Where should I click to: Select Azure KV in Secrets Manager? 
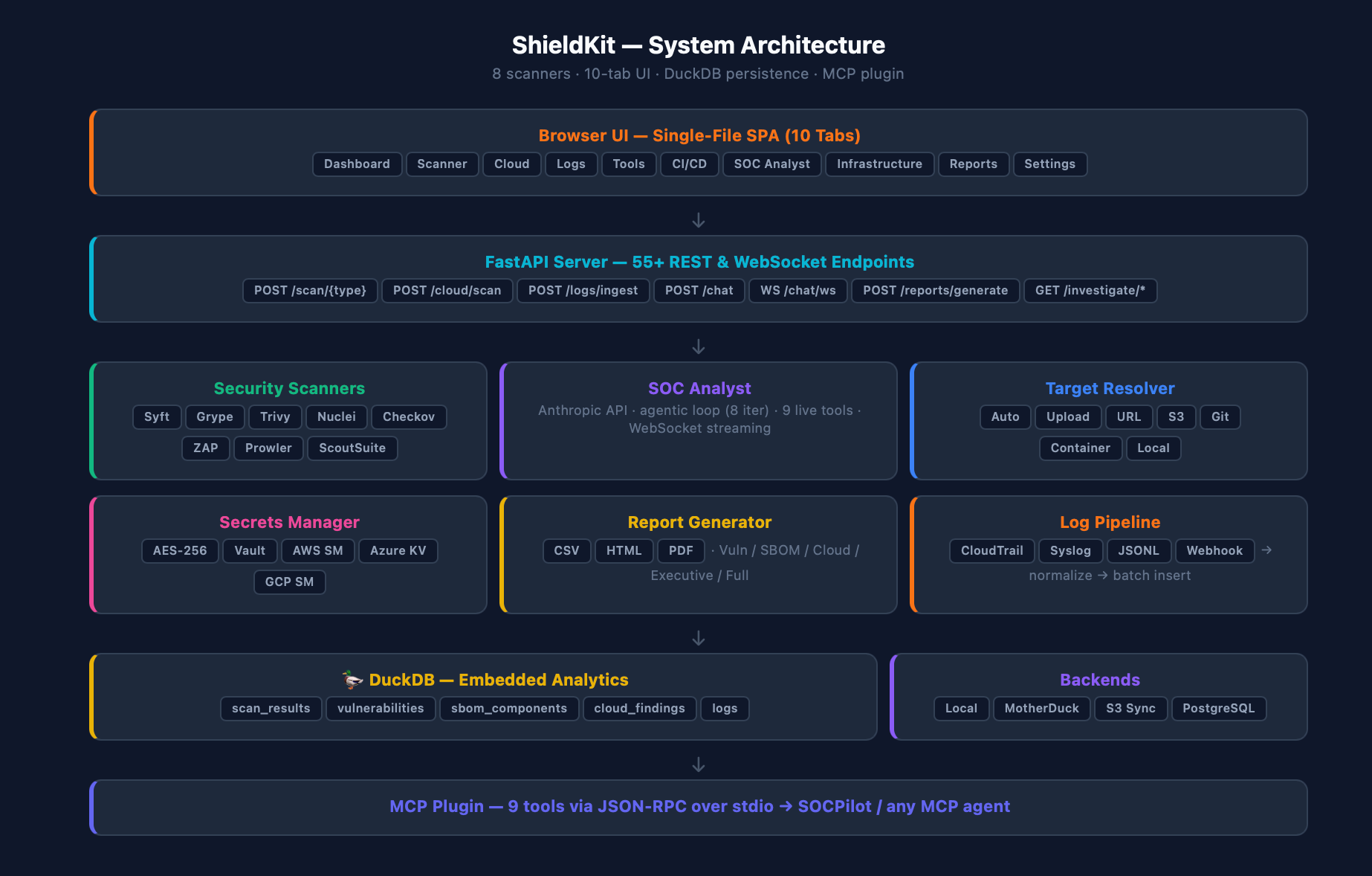pos(398,551)
